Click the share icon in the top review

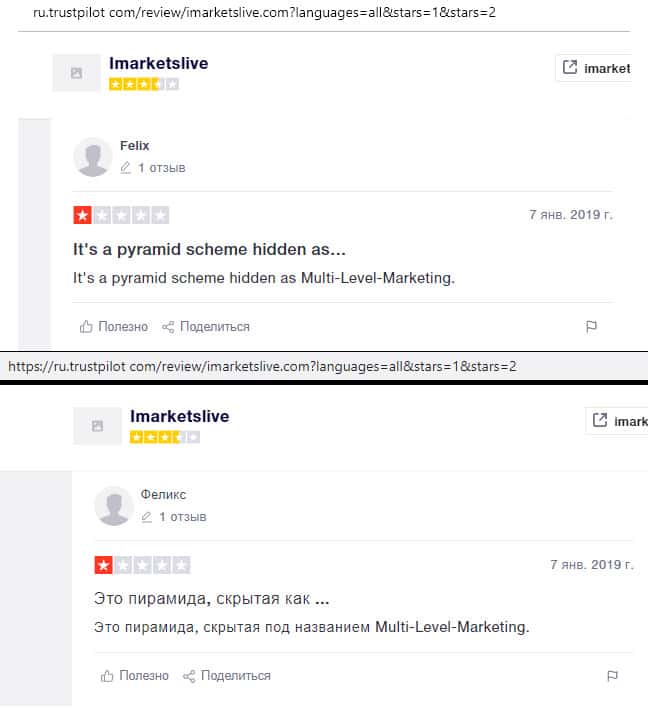point(168,327)
